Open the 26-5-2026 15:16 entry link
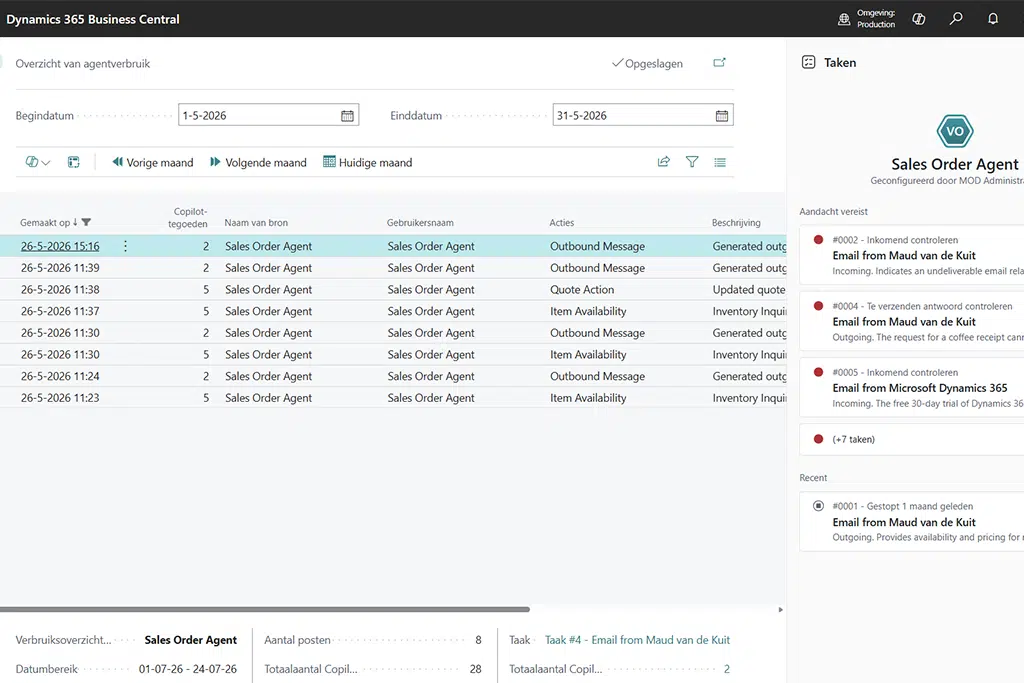 point(60,246)
